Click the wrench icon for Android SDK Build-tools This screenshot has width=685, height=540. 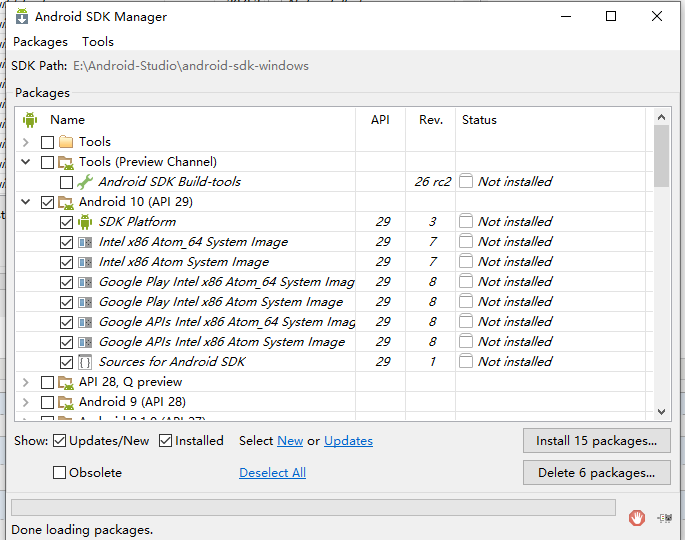pyautogui.click(x=85, y=182)
